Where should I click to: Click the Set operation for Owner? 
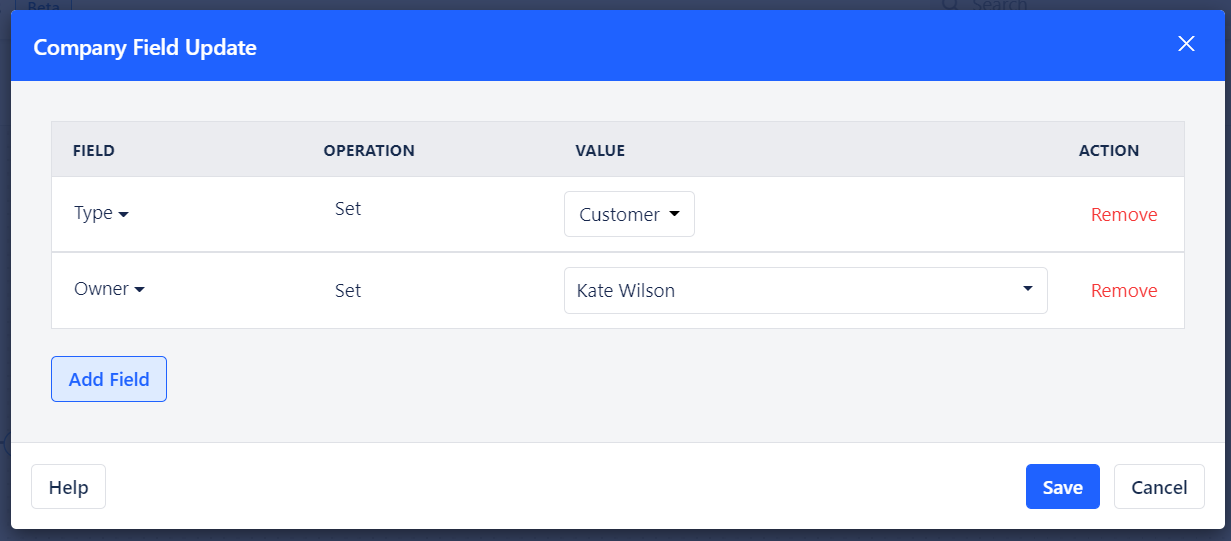pyautogui.click(x=348, y=291)
